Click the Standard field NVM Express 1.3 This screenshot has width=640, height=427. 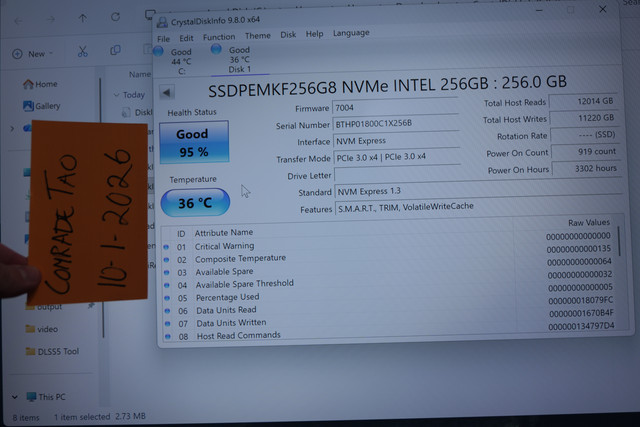(479, 190)
